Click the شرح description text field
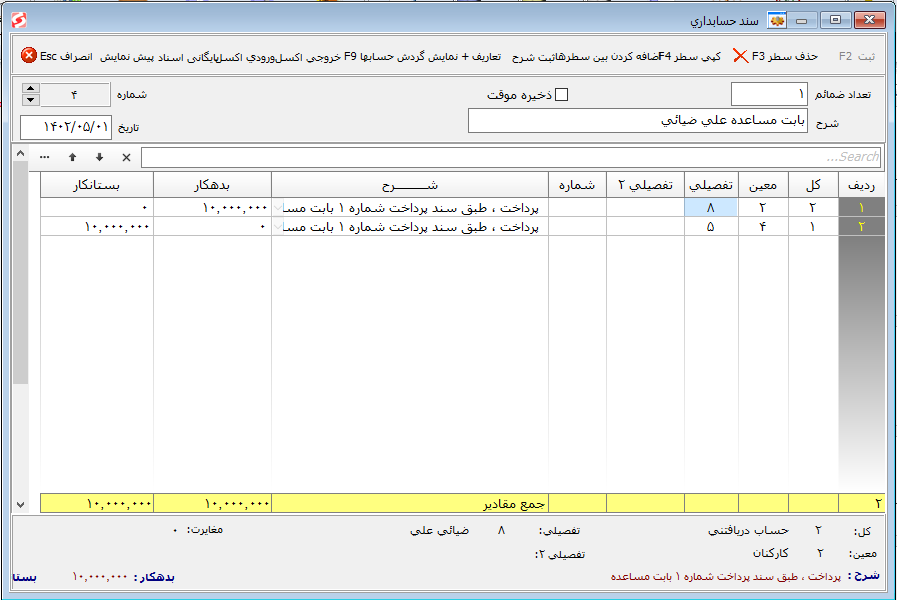The image size is (897, 600). tap(638, 121)
